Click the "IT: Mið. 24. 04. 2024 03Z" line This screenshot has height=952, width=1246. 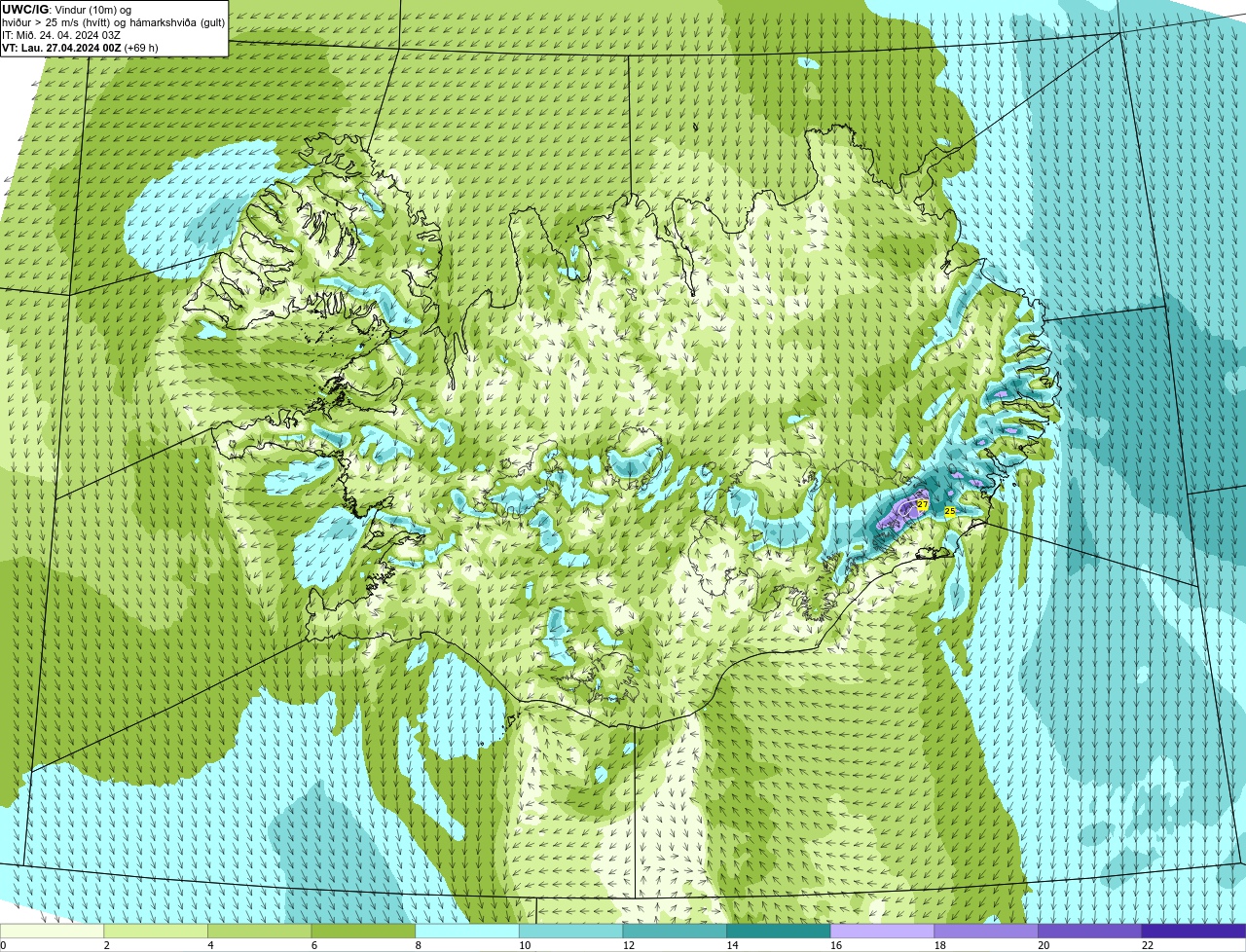[x=61, y=34]
